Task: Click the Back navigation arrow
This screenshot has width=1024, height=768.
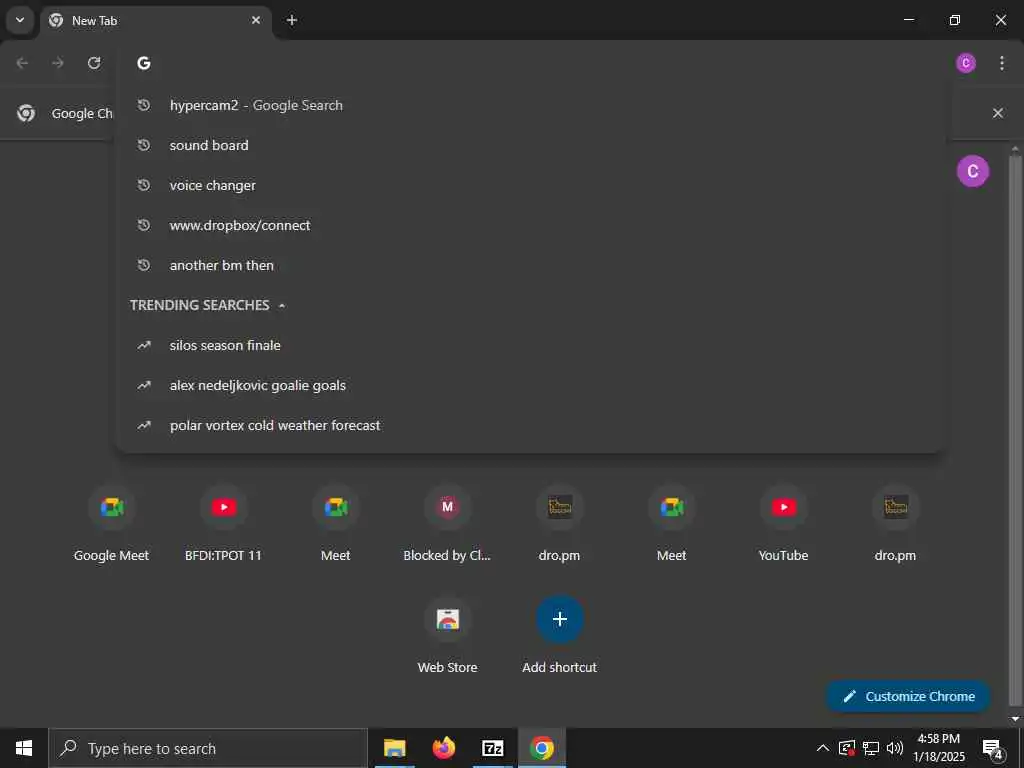Action: [22, 63]
